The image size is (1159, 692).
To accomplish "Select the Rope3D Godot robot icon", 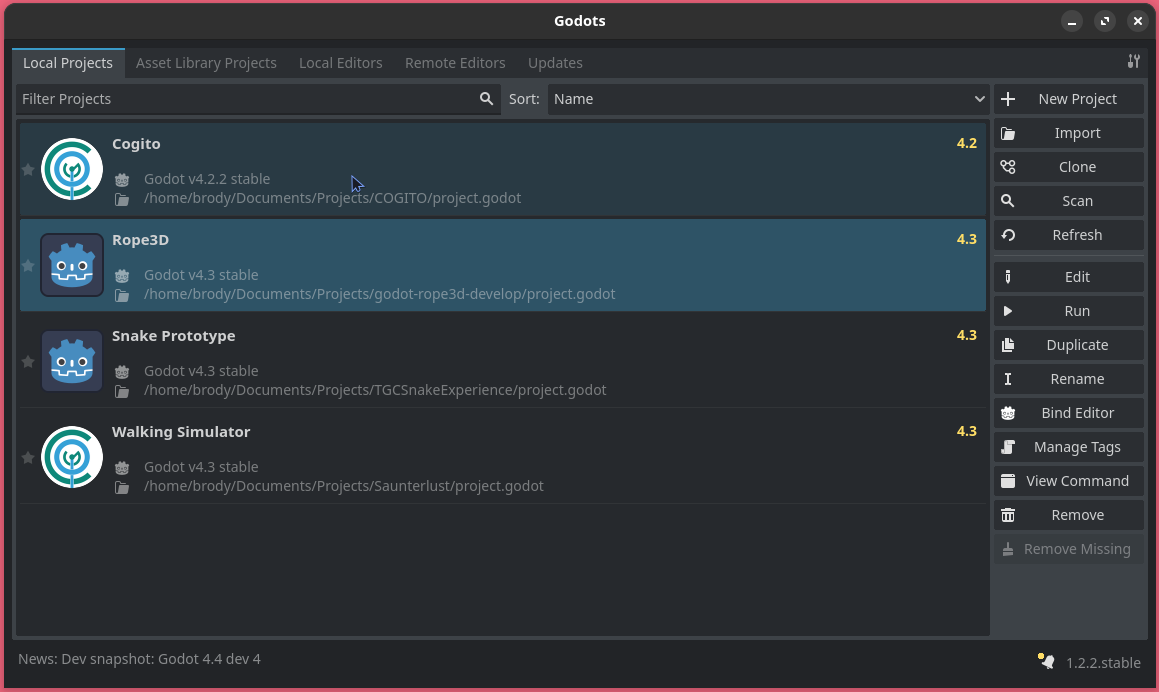I will [x=72, y=265].
